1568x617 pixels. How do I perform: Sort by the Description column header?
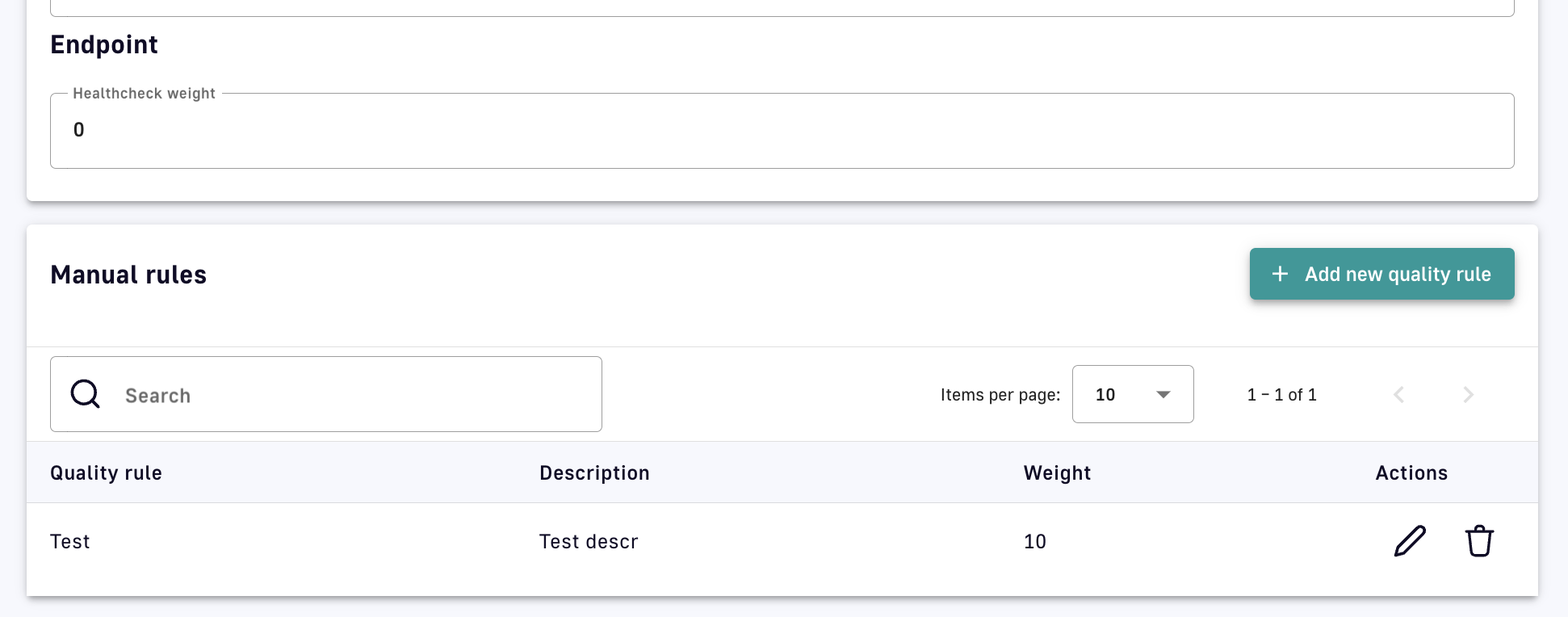tap(594, 472)
